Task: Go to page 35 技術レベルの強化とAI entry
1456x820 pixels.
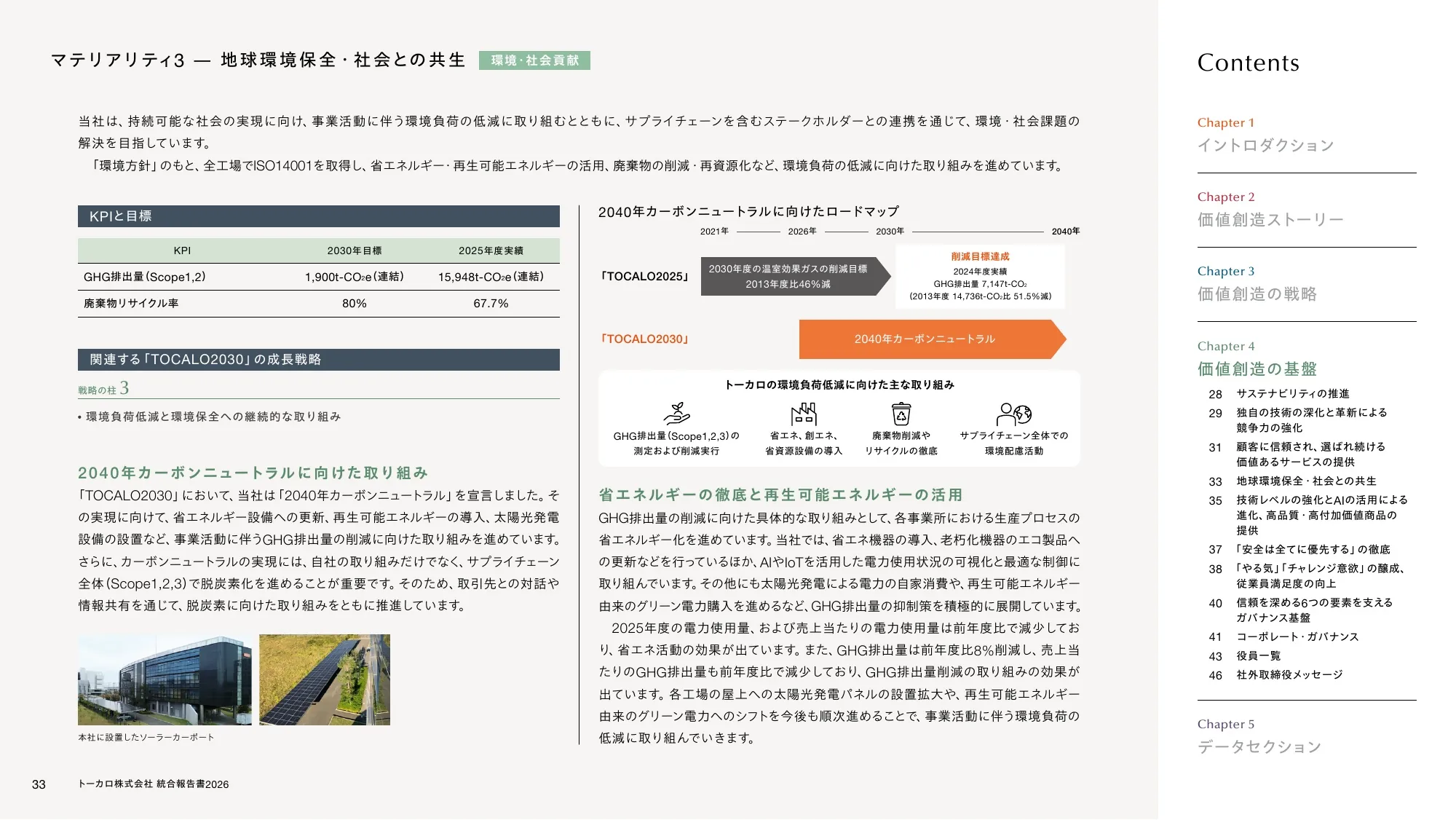Action: (x=1308, y=516)
